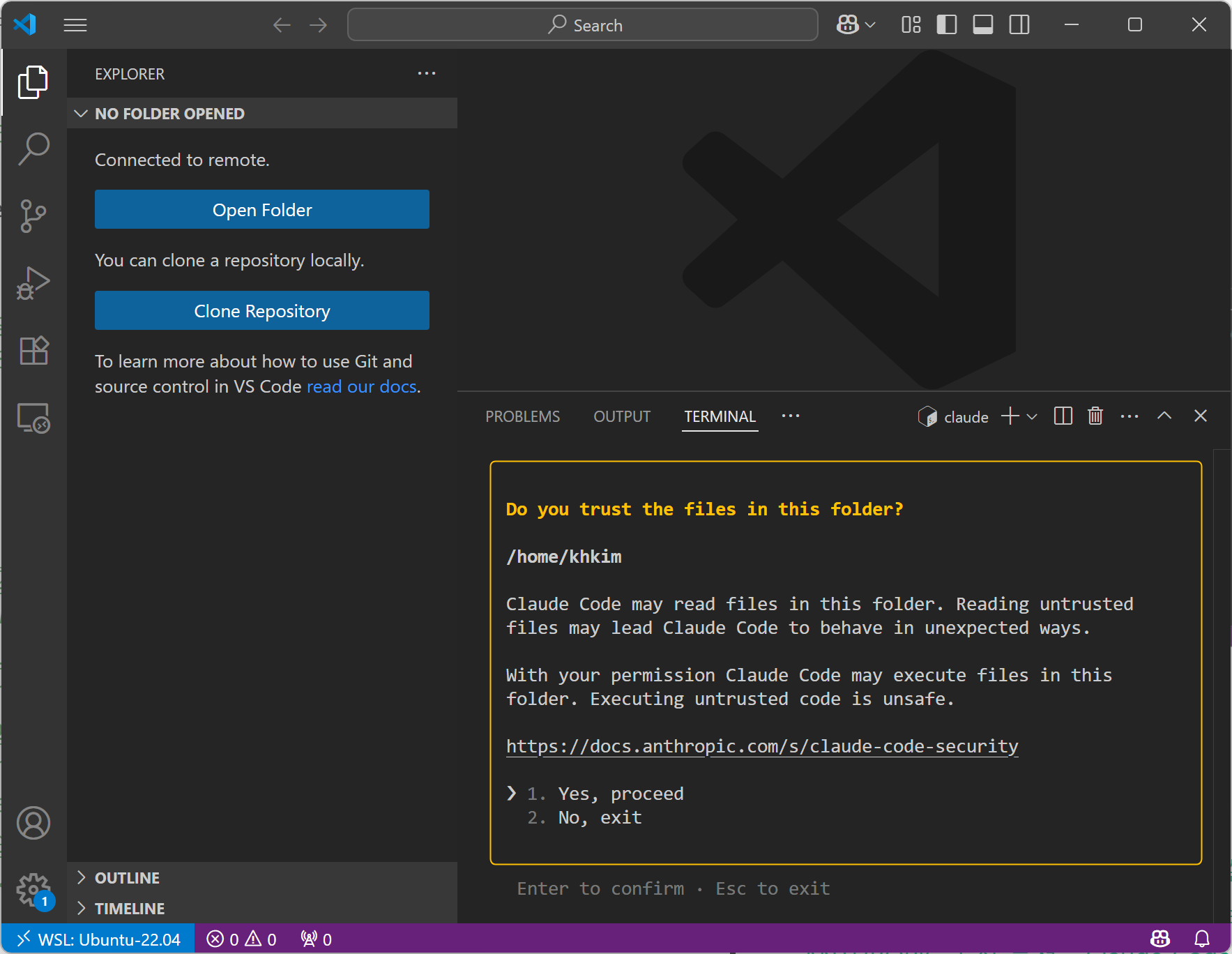Click the 'Connected to remote.' text
Screen dimensions: 1232x954
tap(182, 160)
